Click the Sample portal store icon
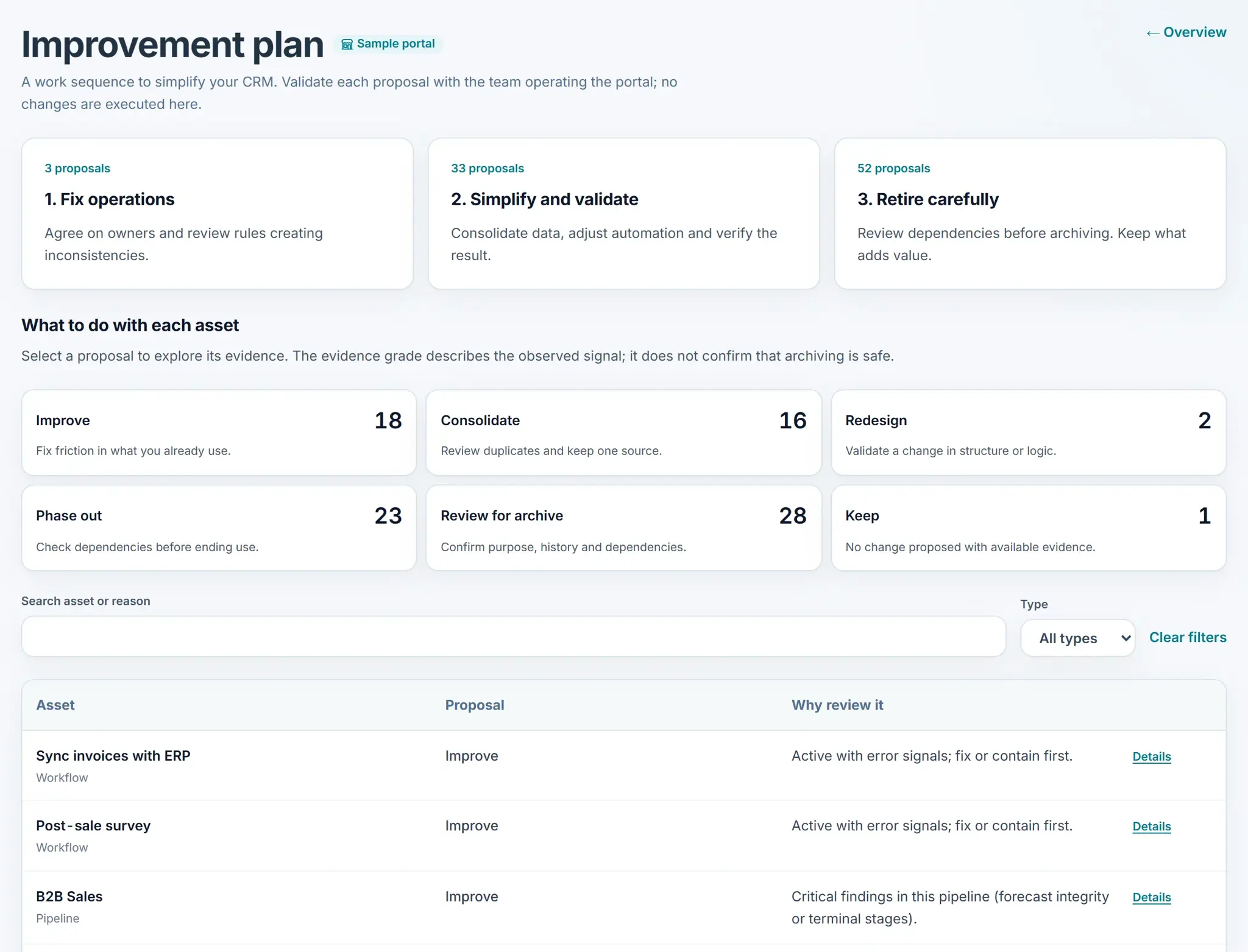The image size is (1248, 952). tap(347, 44)
